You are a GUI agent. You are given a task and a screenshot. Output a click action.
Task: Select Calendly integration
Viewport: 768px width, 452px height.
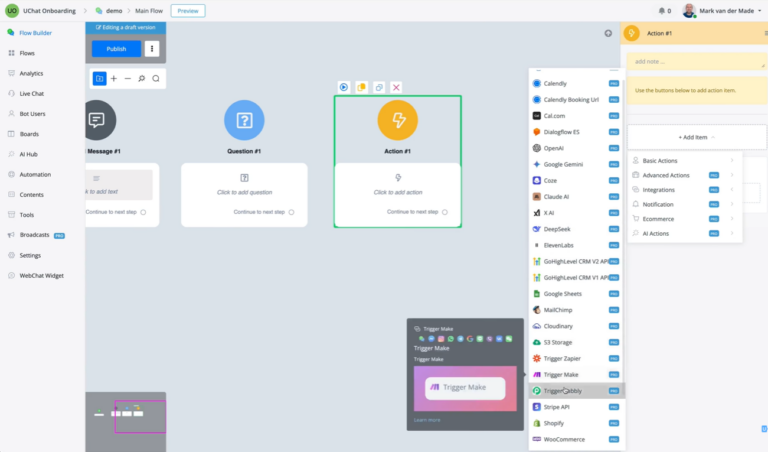click(x=576, y=83)
